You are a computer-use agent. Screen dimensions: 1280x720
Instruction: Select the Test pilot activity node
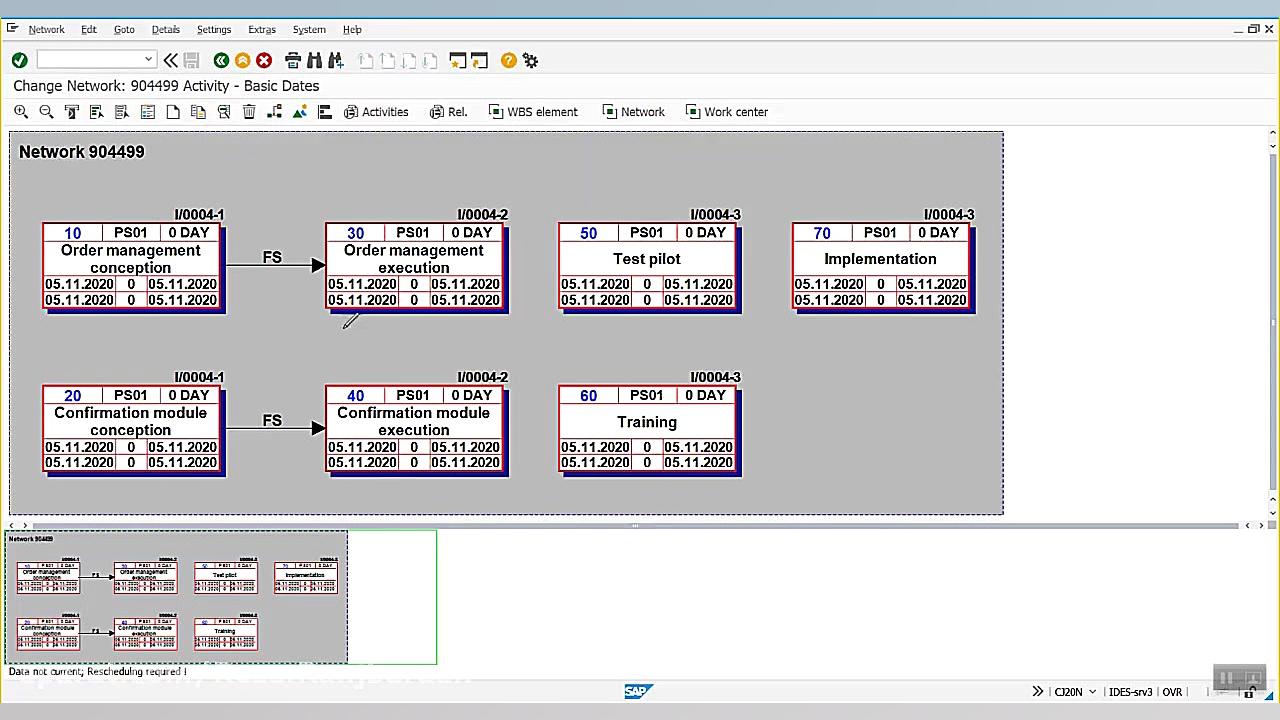(x=647, y=266)
